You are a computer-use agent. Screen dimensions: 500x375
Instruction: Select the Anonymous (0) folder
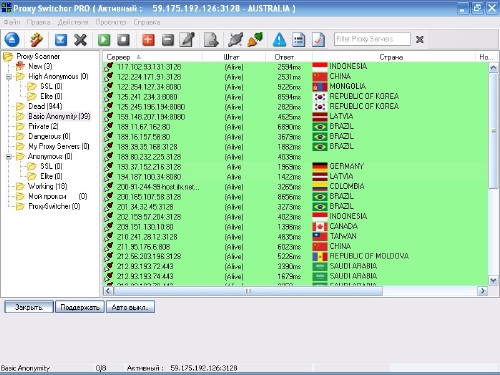click(x=50, y=156)
